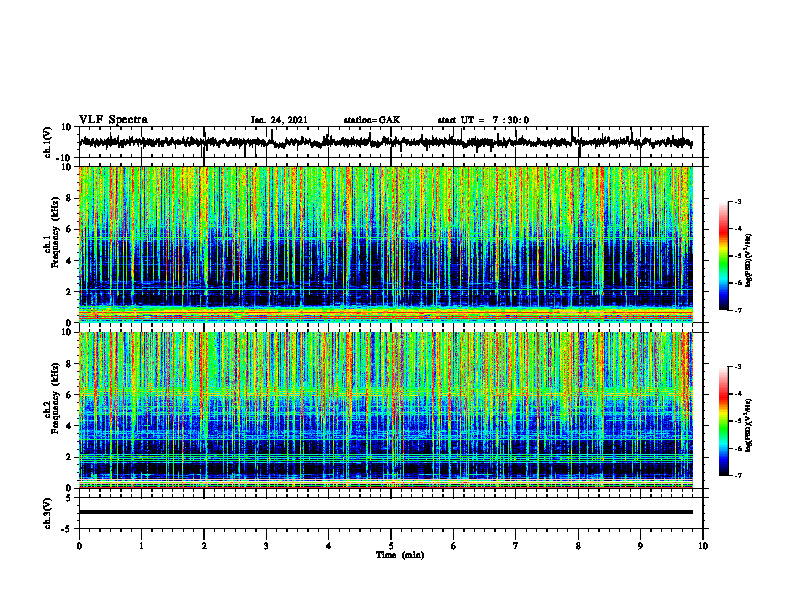This screenshot has width=792, height=612.
Task: Click the ch.2 colorbar "log(PSD)" units label
Action: 749,426
